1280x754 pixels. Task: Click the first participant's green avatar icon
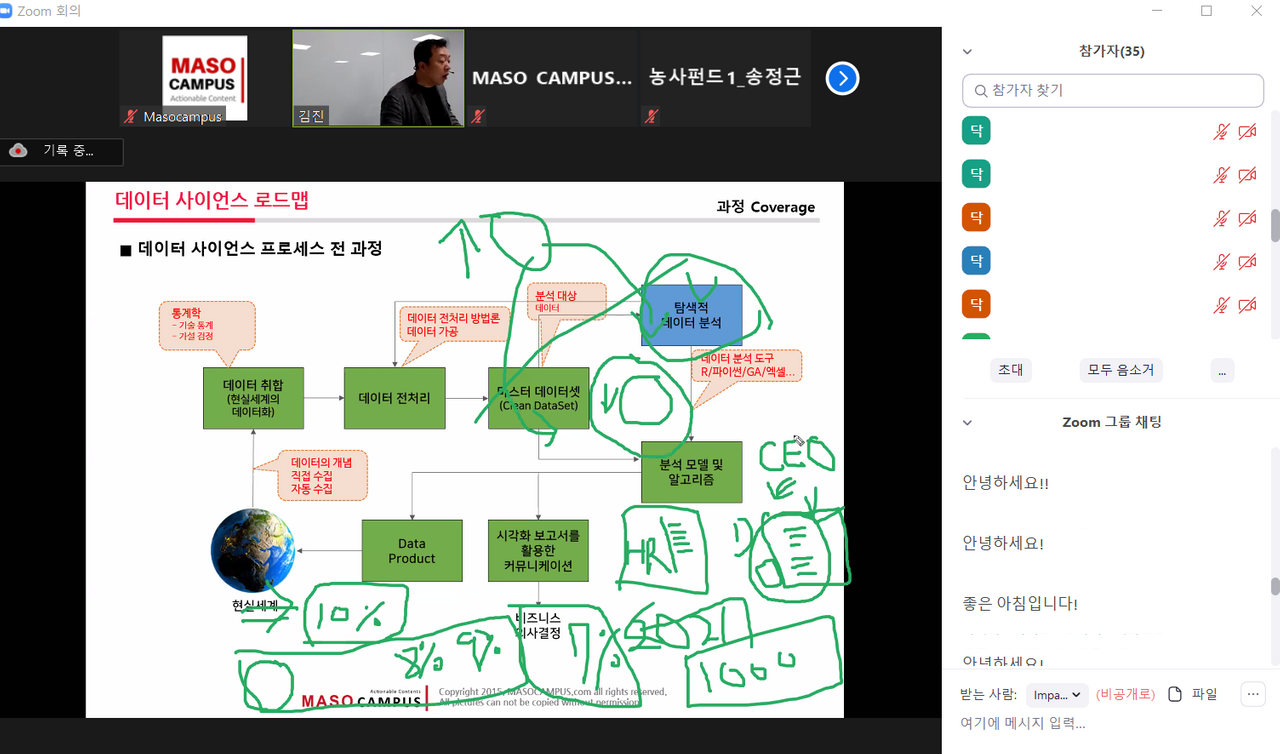(x=976, y=131)
